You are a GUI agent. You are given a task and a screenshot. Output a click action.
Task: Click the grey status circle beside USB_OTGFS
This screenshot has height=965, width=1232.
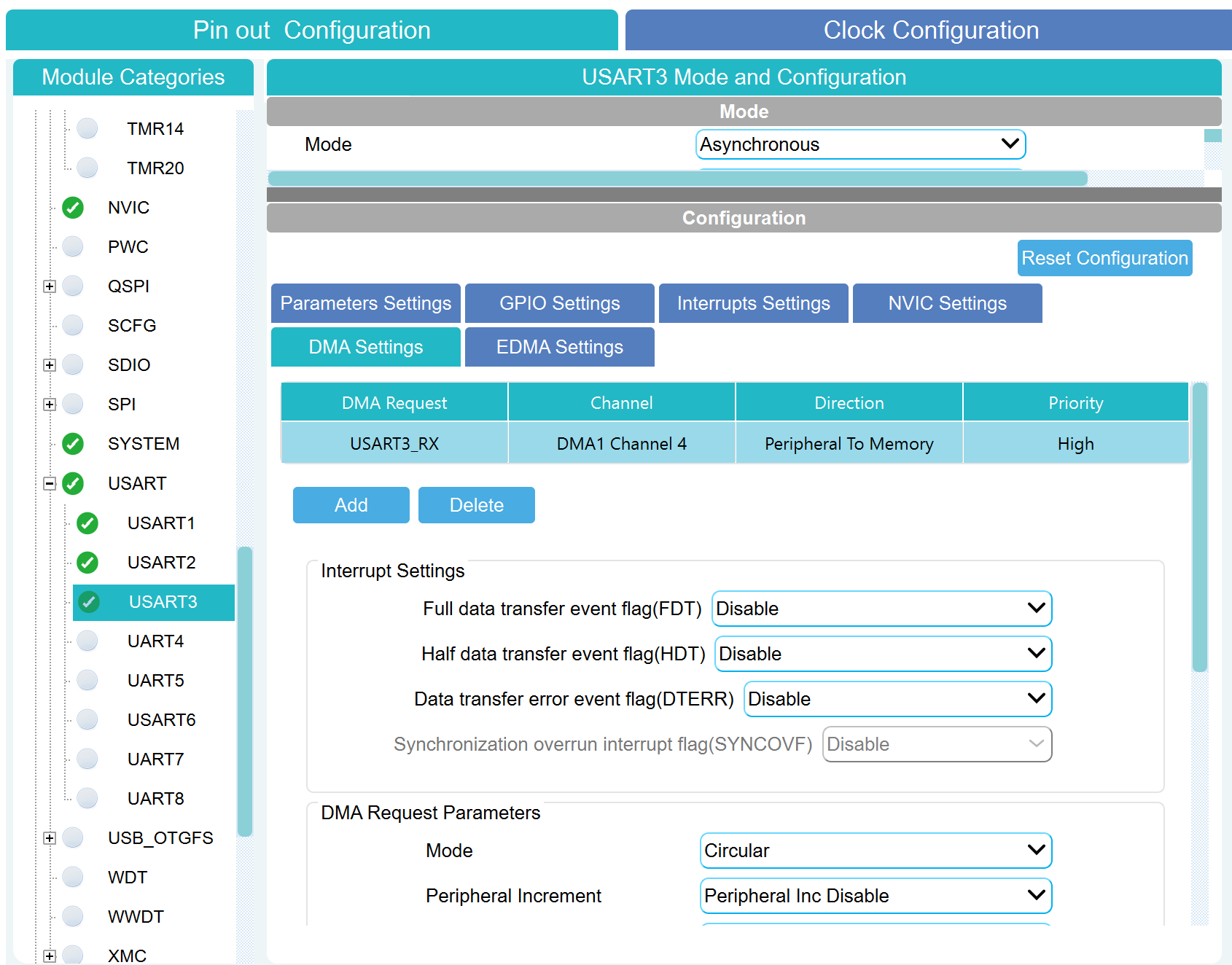click(x=73, y=838)
